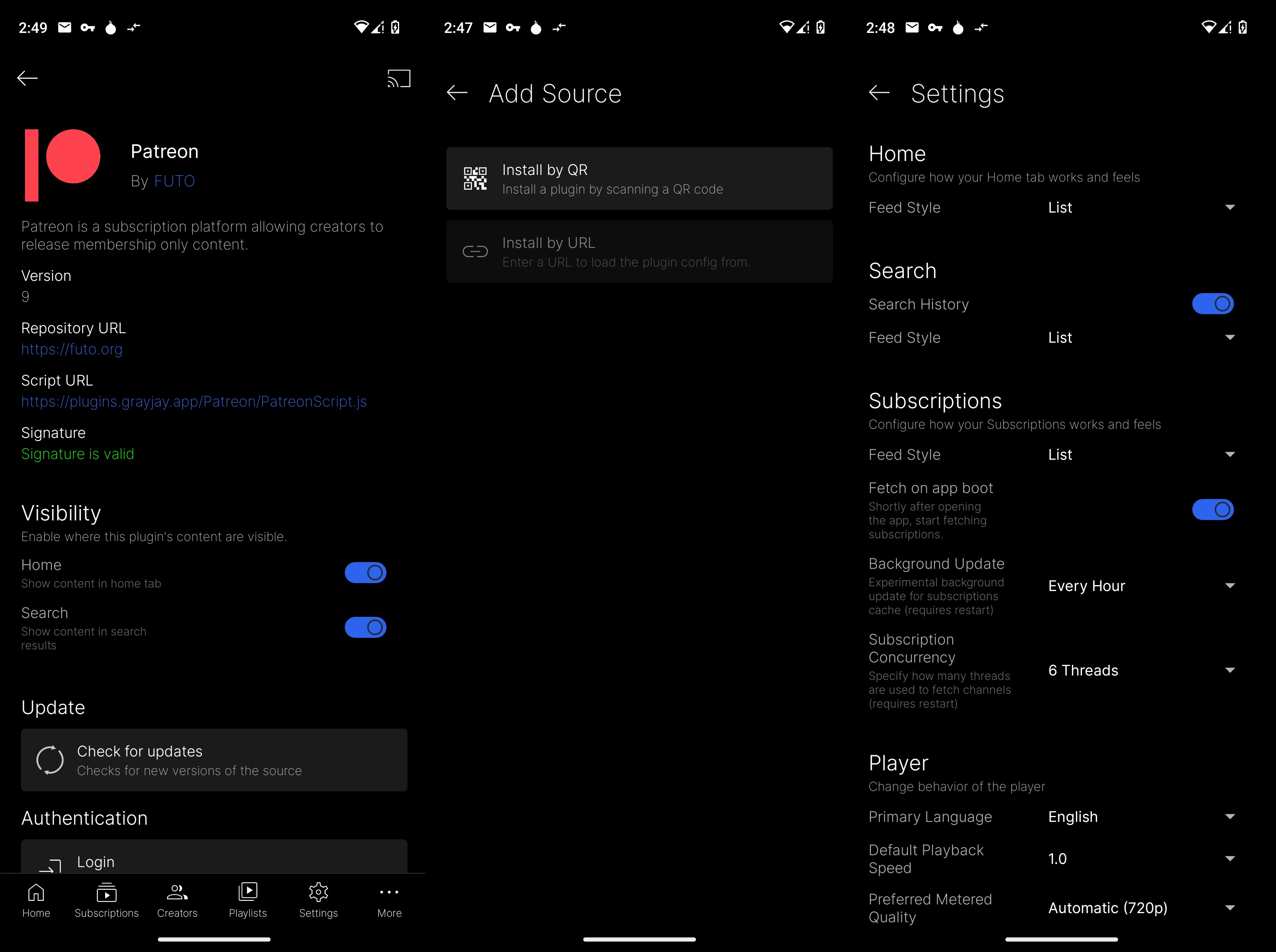This screenshot has height=952, width=1276.
Task: Tap the Player section heading
Action: [x=899, y=764]
